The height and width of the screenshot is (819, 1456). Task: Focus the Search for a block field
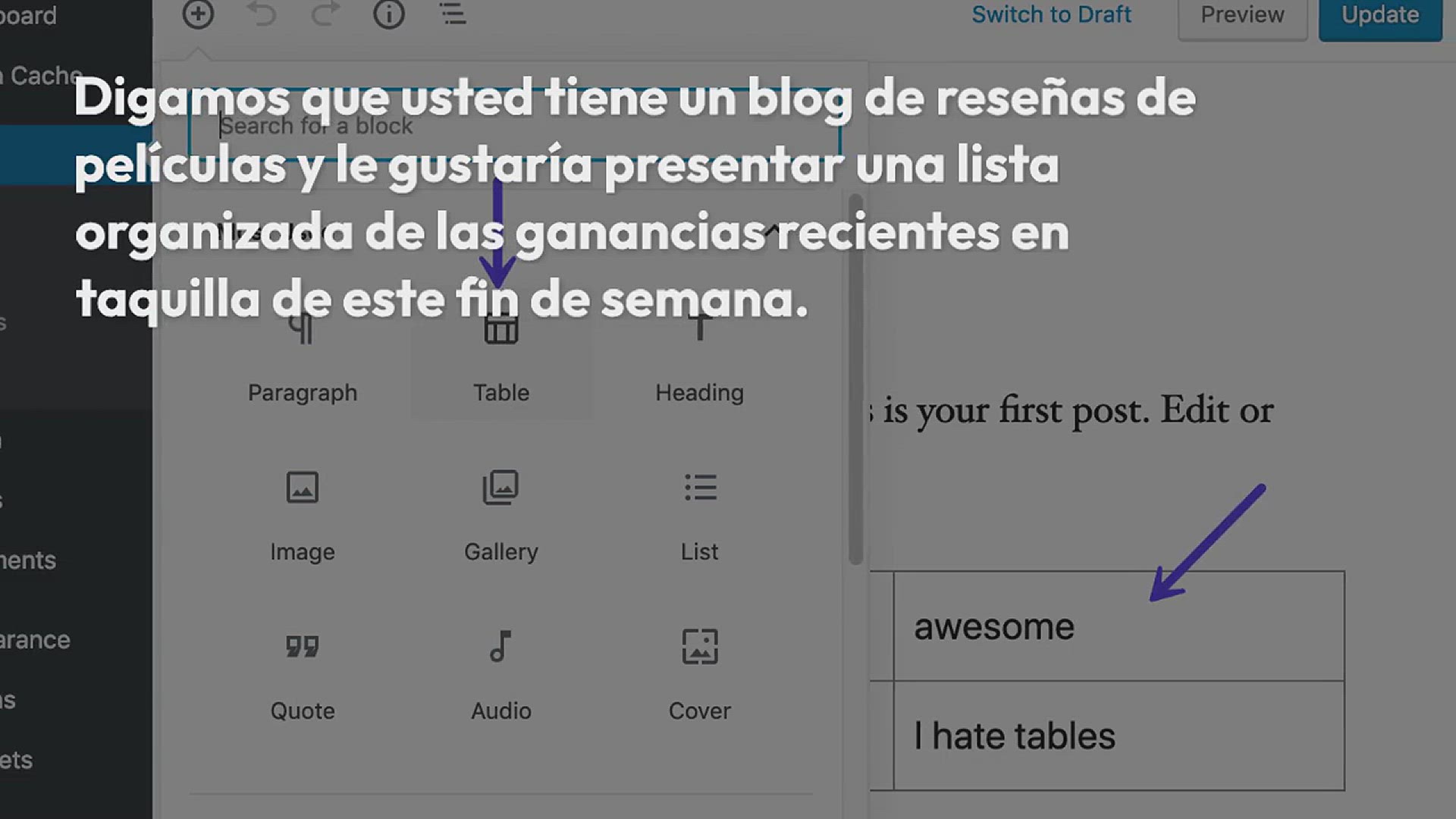[514, 126]
